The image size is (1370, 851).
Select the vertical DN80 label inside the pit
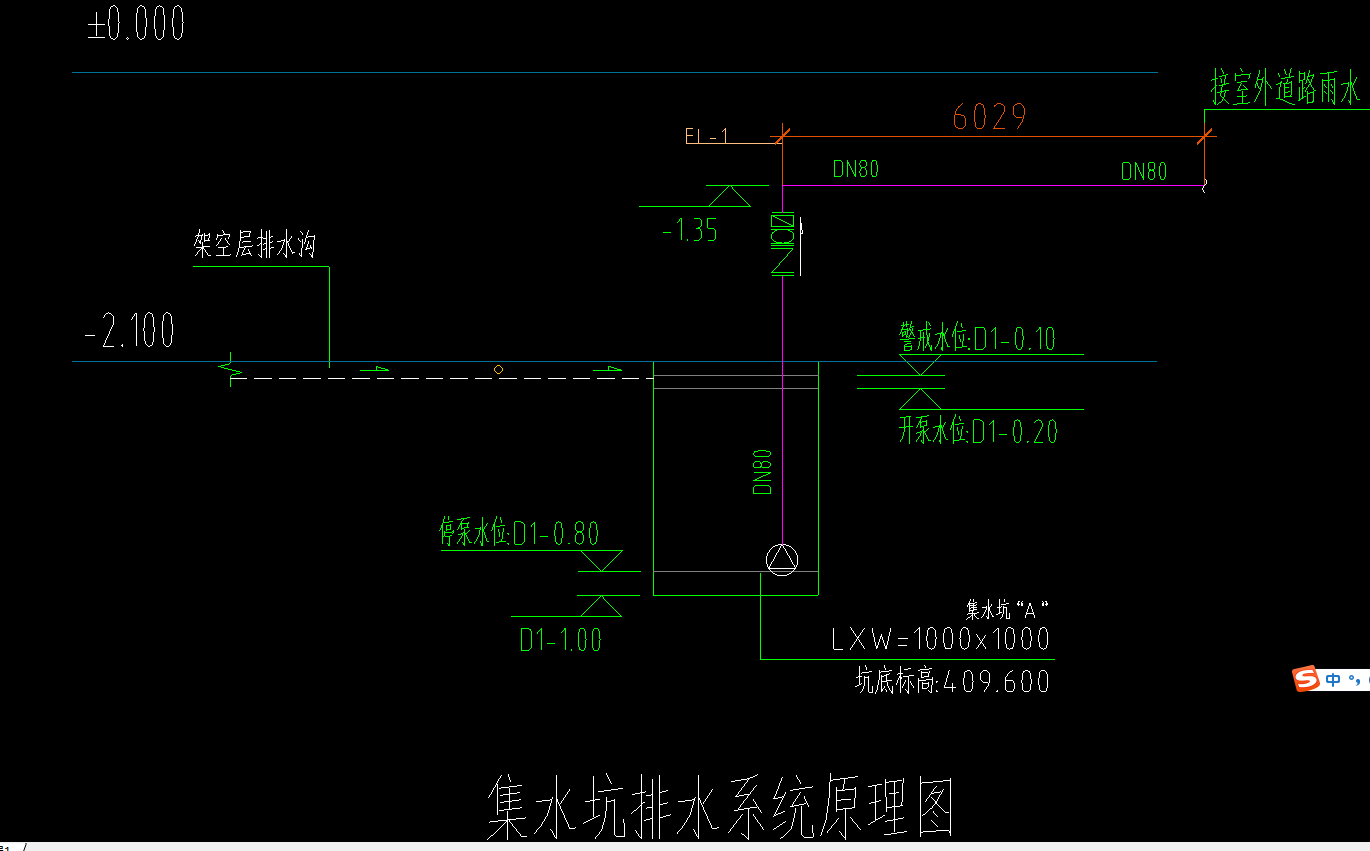click(763, 472)
